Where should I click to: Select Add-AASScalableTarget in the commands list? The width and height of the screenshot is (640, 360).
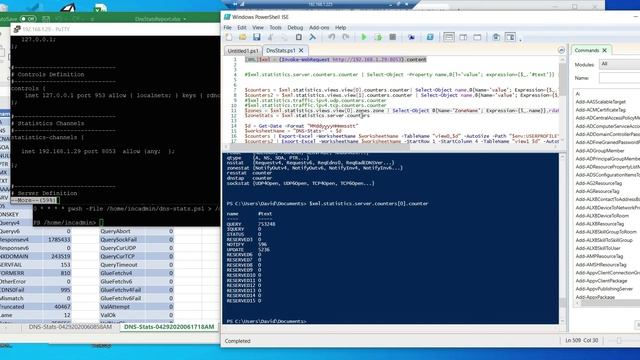click(600, 102)
